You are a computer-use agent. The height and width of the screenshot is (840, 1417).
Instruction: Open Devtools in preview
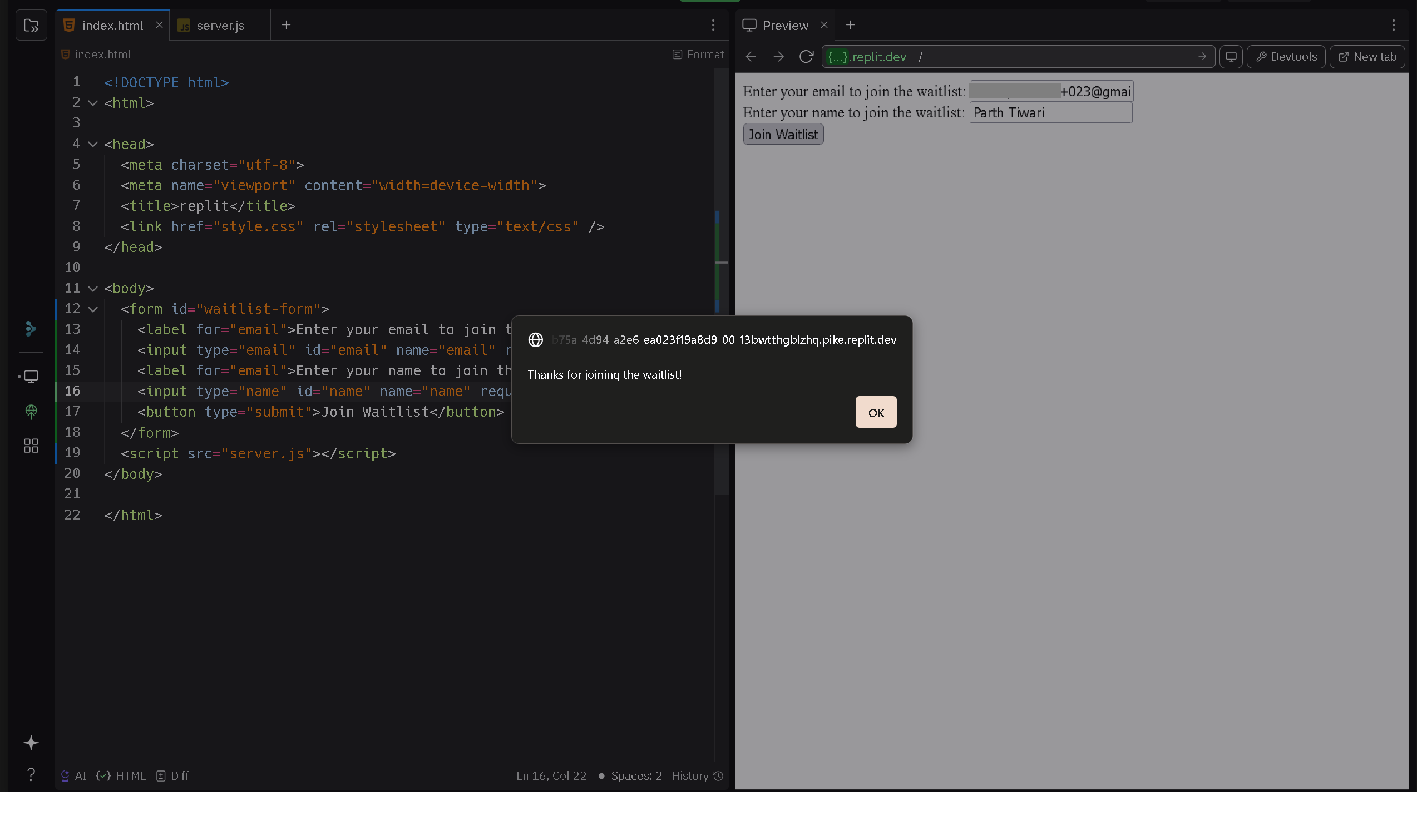(1286, 57)
